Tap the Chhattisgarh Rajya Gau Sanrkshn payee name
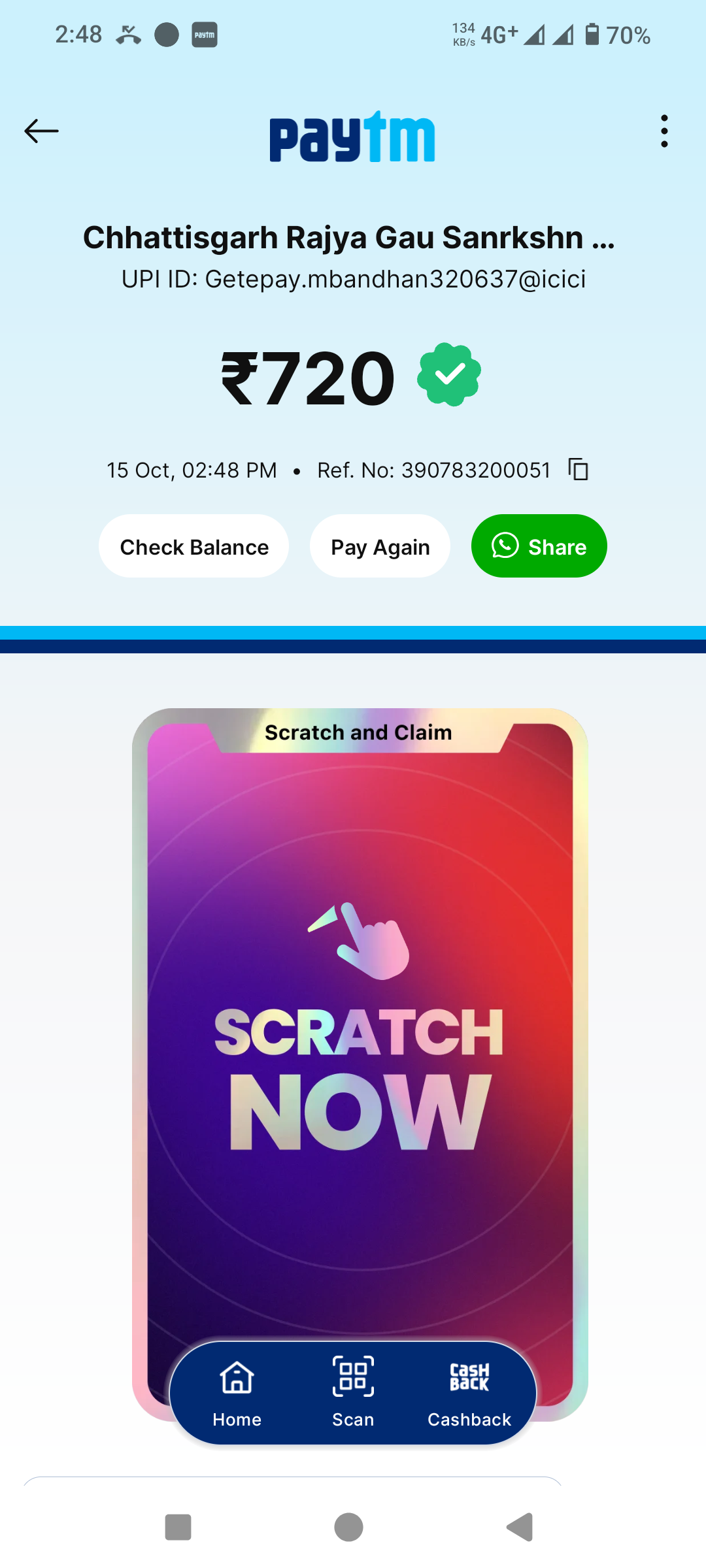This screenshot has width=706, height=1568. [349, 237]
